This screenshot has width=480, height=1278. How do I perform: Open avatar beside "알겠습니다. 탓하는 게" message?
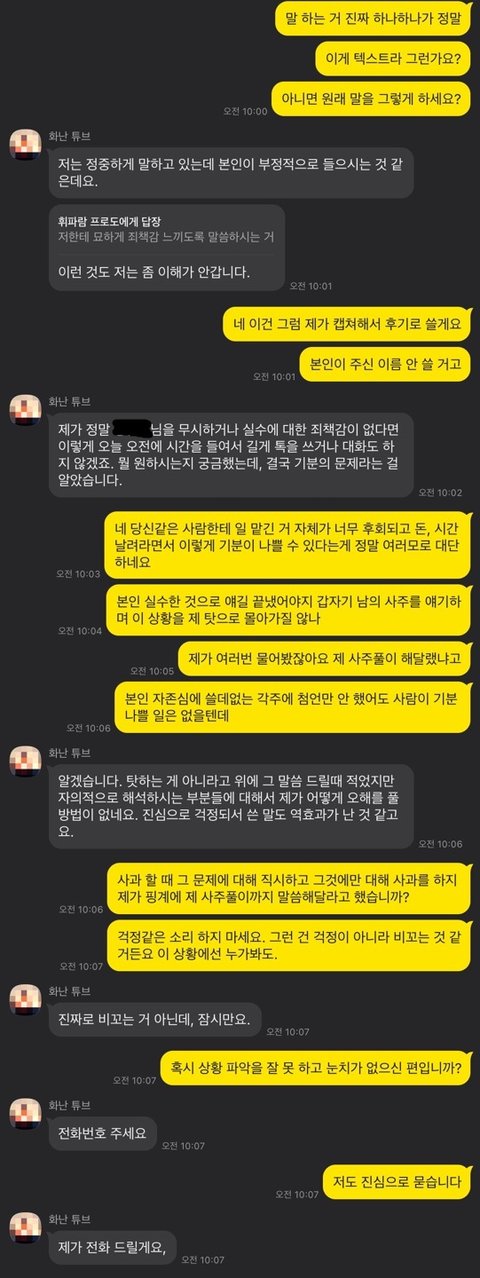24,764
